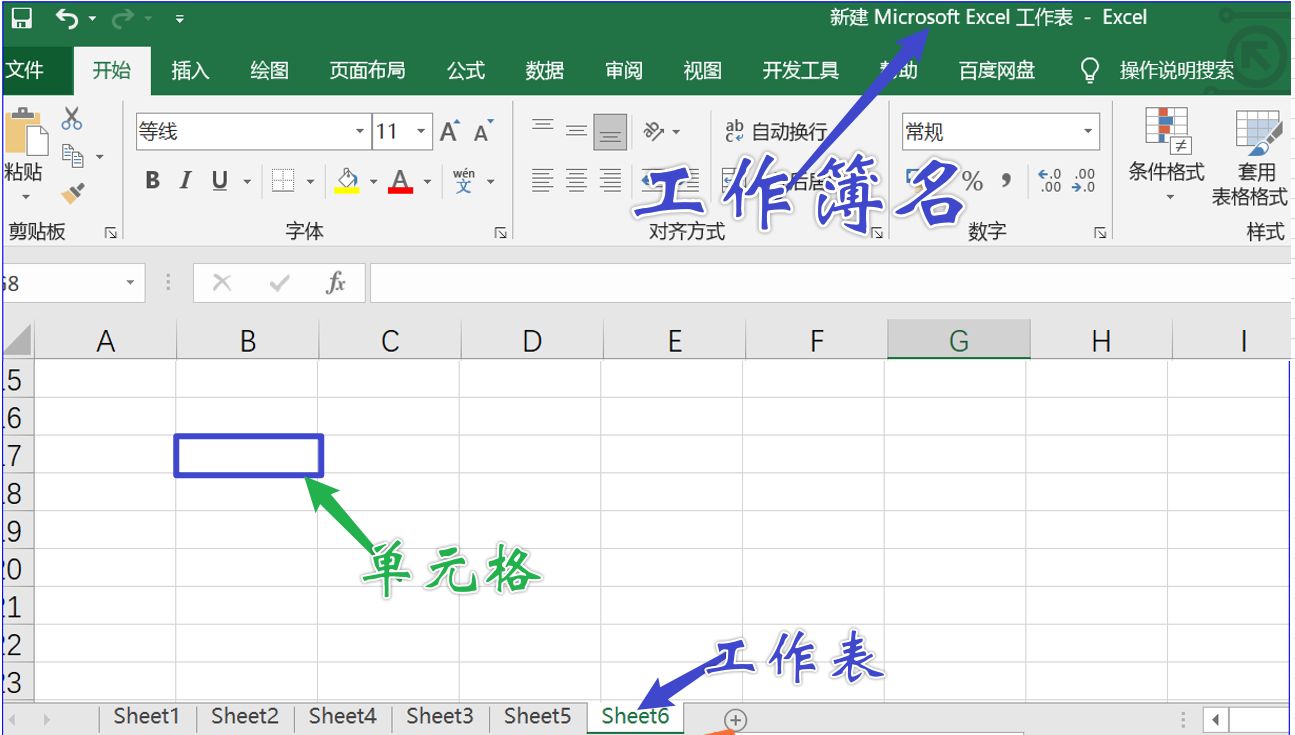The image size is (1295, 735).
Task: Align text left
Action: tap(543, 180)
